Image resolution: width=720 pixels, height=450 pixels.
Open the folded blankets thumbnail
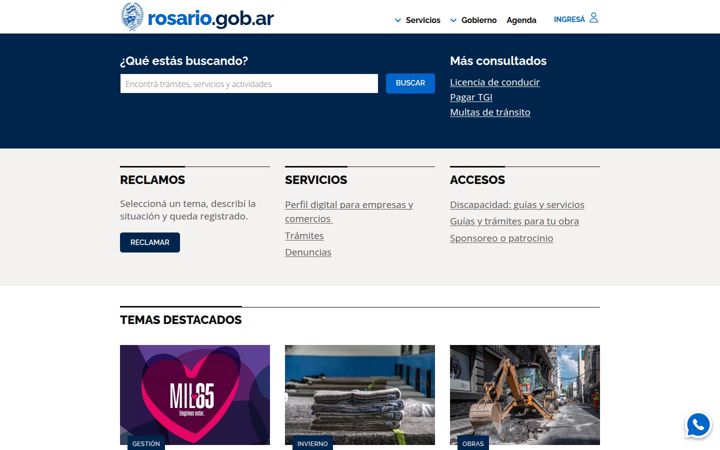(360, 395)
